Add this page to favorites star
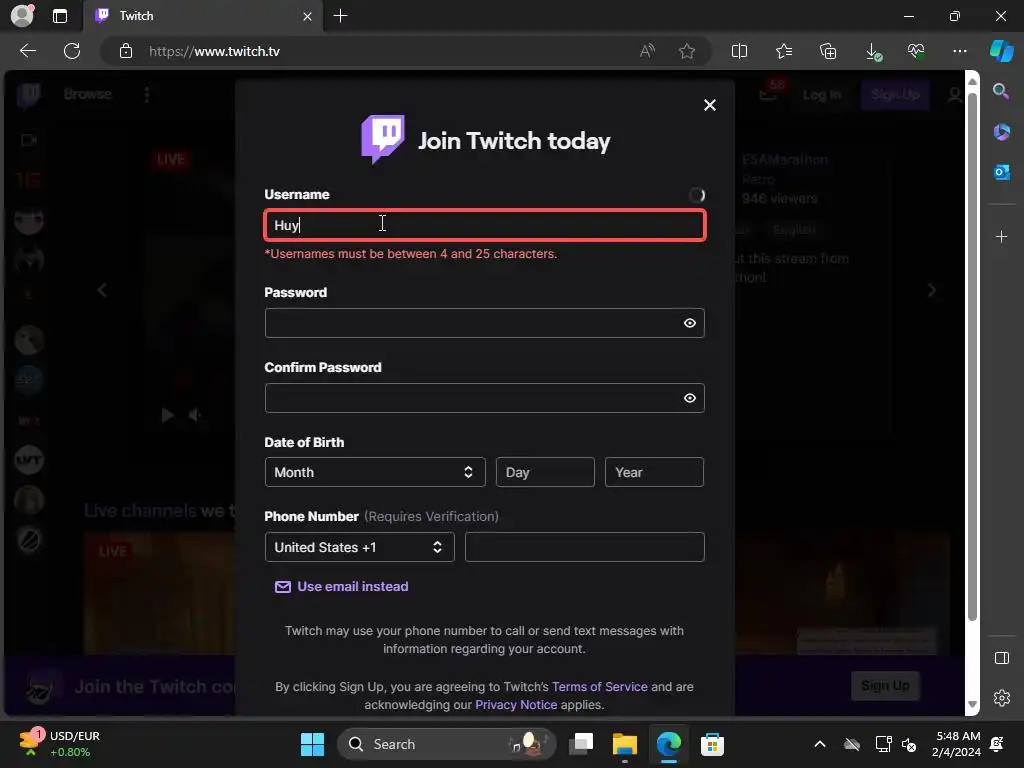The width and height of the screenshot is (1024, 768). [x=686, y=51]
